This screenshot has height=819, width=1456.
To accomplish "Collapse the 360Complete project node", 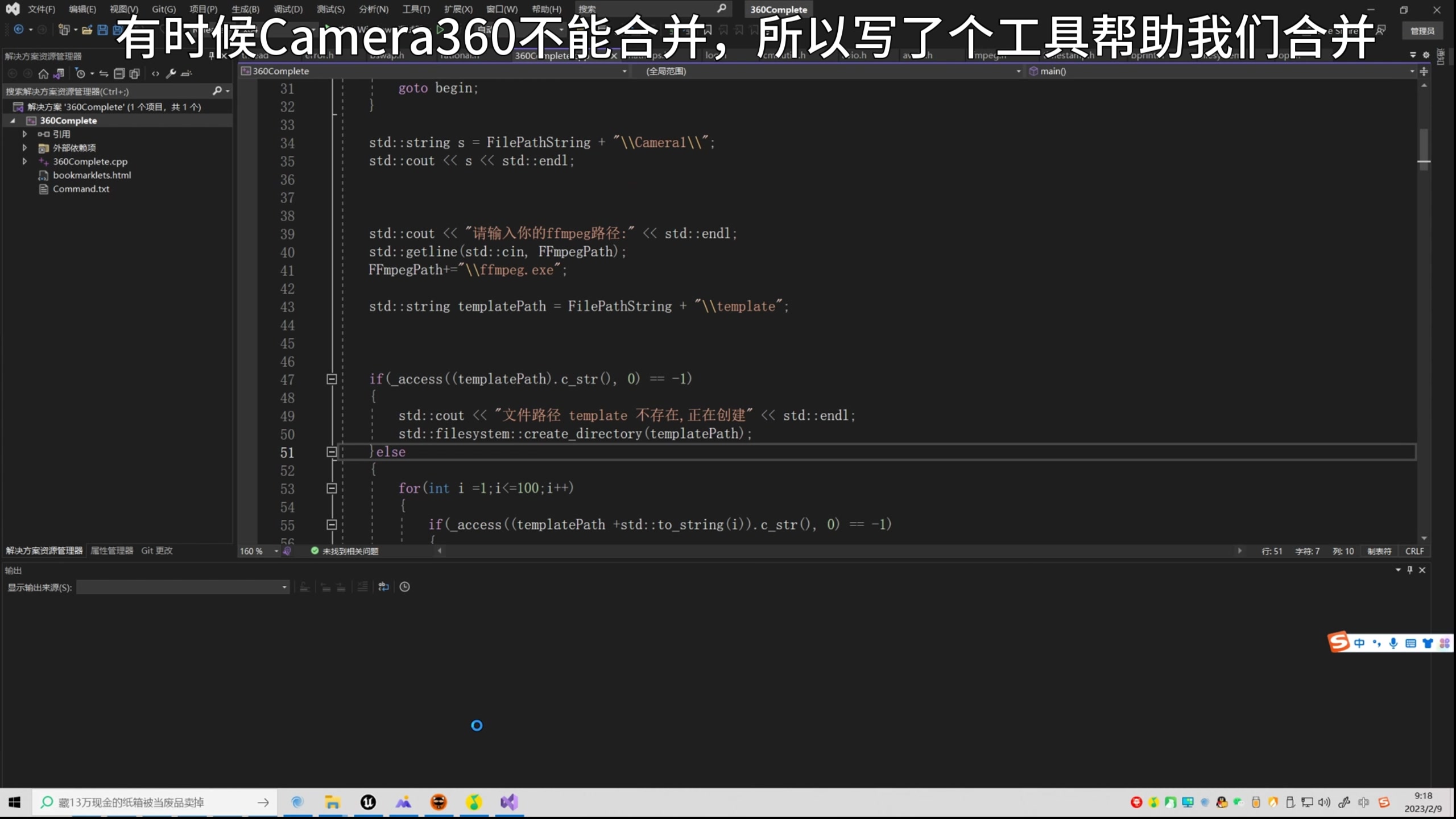I will 13,121.
